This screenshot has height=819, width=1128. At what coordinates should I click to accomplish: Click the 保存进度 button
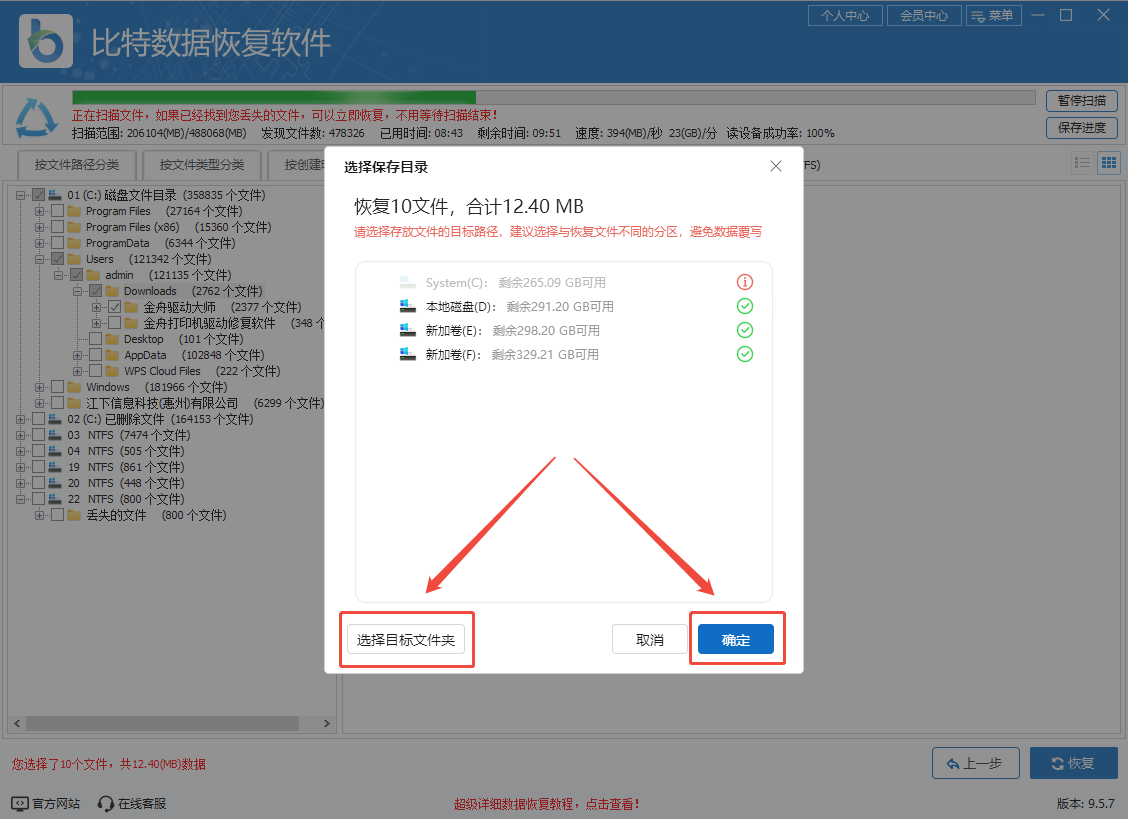(1081, 127)
